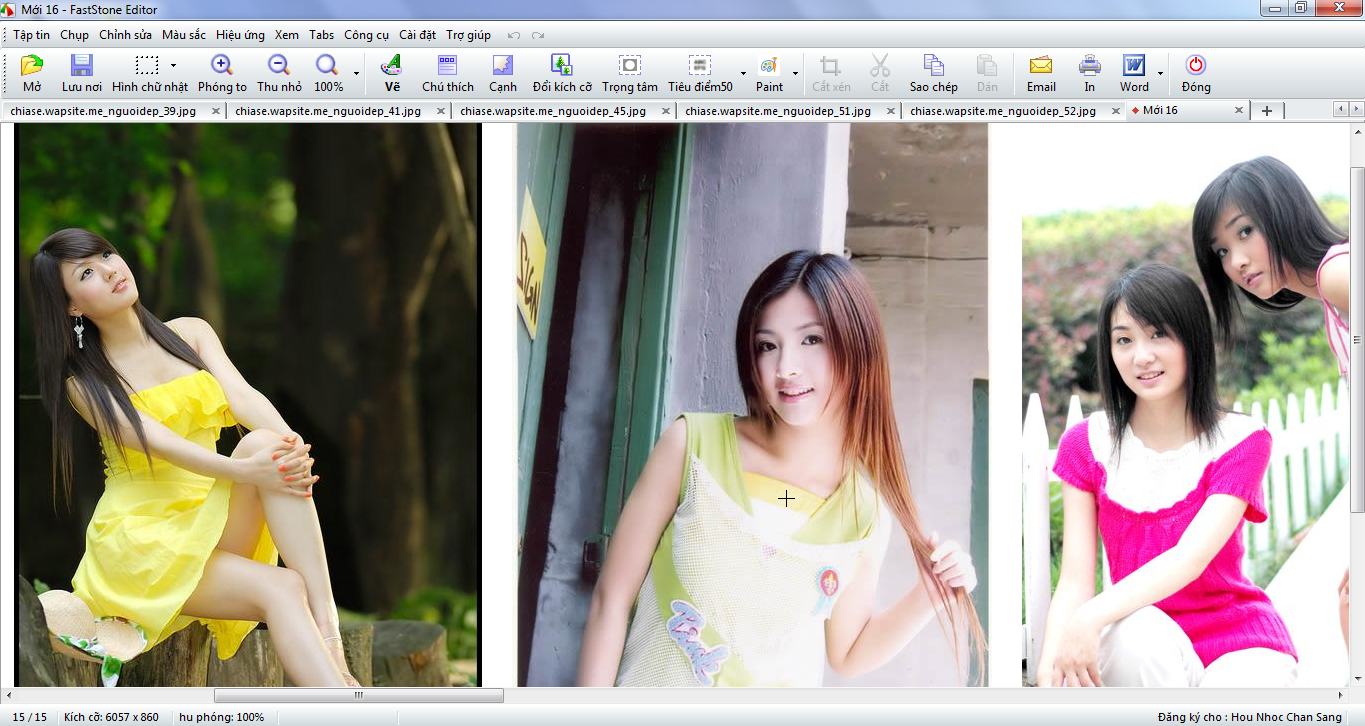Open dropdown arrow beside Word
The height and width of the screenshot is (726, 1365).
(1161, 74)
